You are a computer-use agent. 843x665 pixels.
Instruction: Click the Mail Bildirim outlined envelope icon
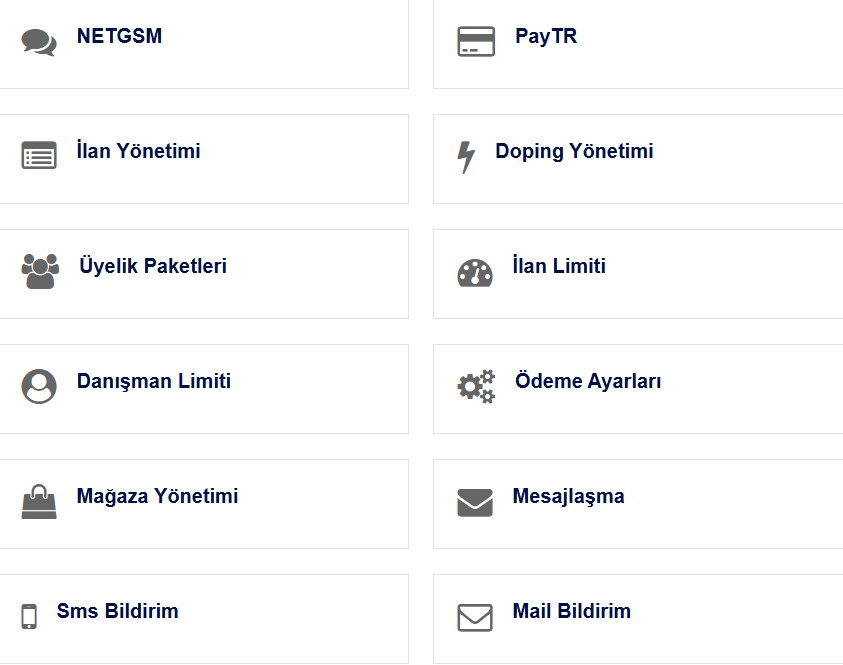coord(475,617)
